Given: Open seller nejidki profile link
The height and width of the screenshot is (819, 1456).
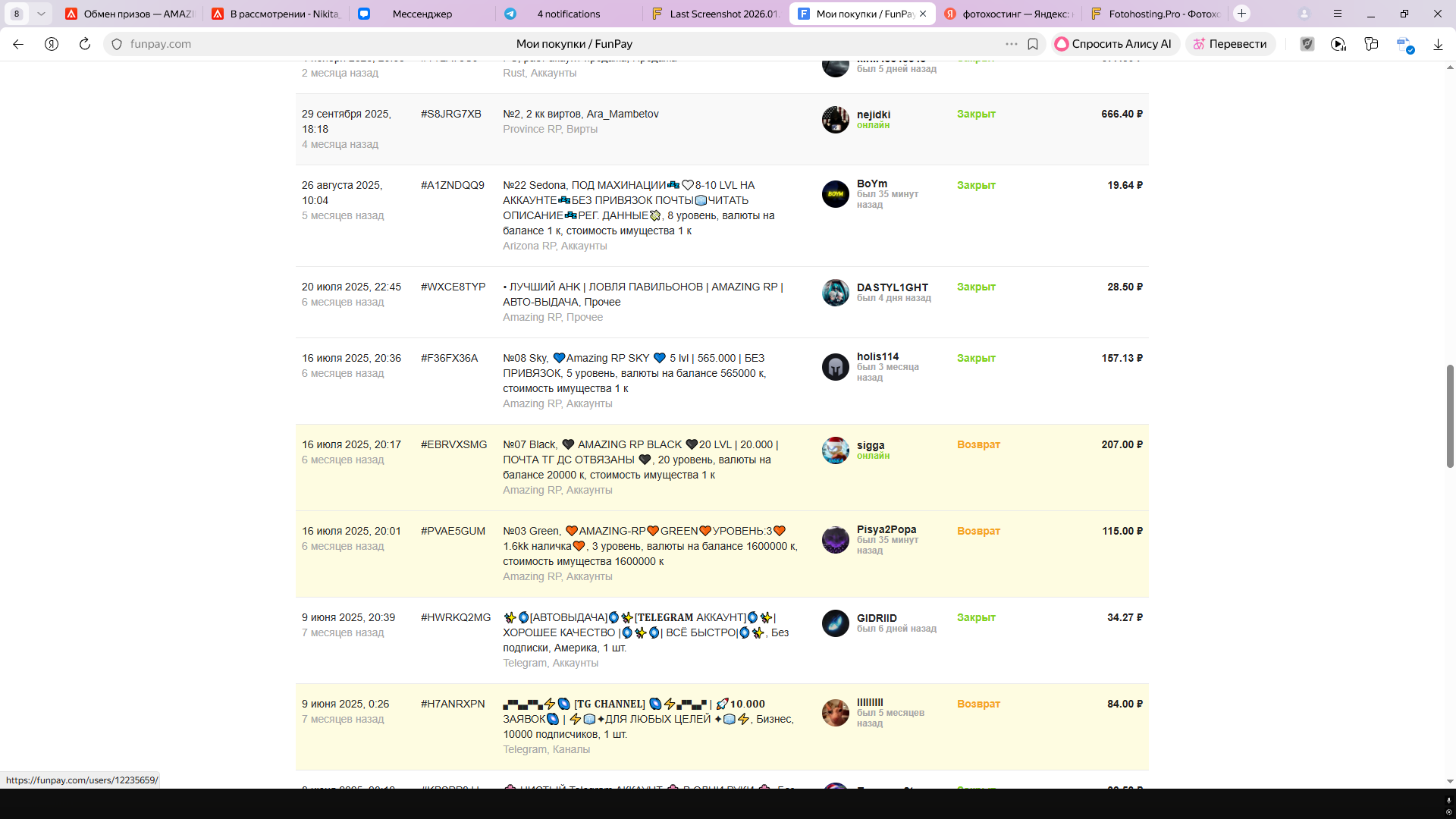Looking at the screenshot, I should click(873, 115).
